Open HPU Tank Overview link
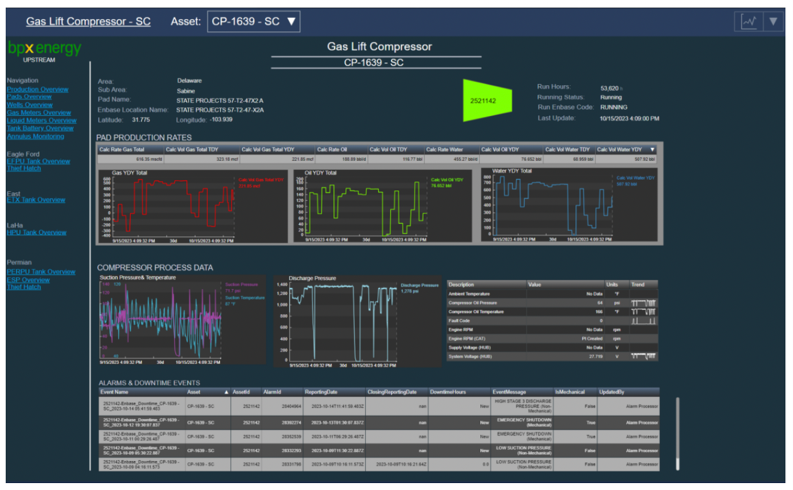This screenshot has width=793, height=490. [36, 232]
